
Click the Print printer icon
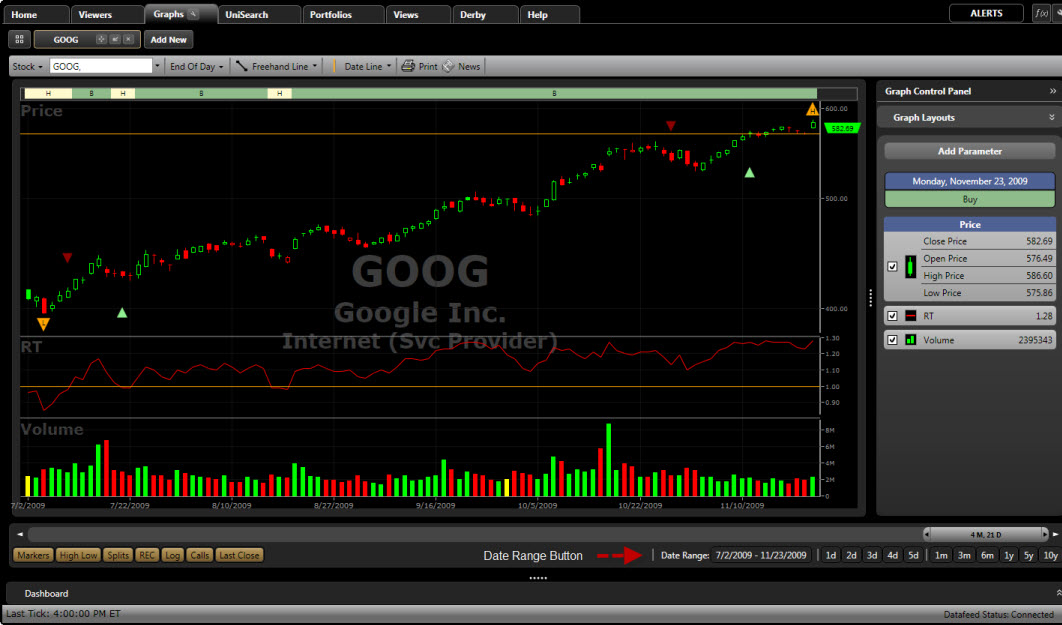(x=408, y=67)
